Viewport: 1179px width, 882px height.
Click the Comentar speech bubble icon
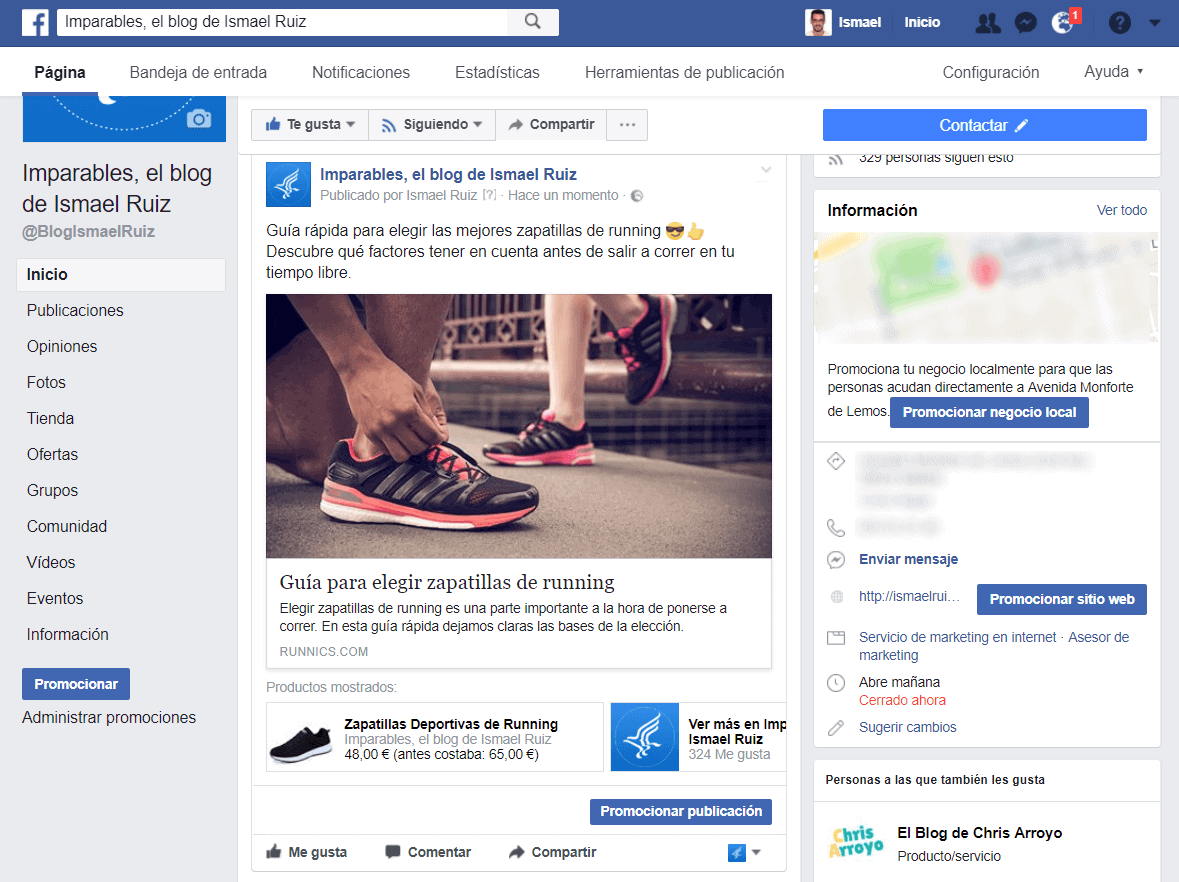(x=392, y=852)
